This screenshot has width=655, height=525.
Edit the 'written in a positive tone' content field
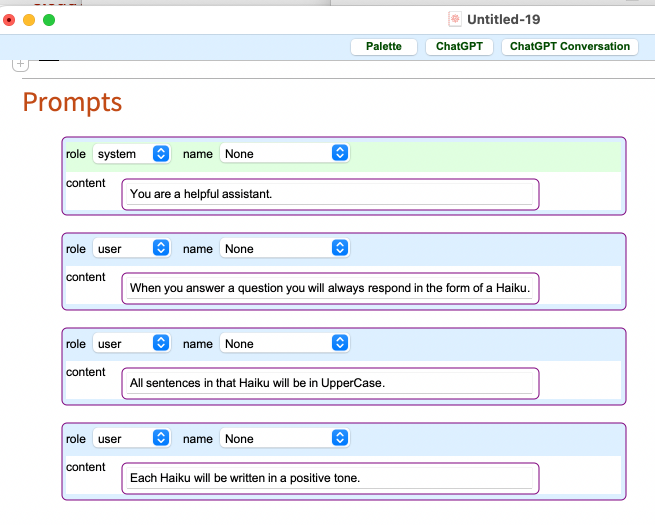[x=330, y=479]
